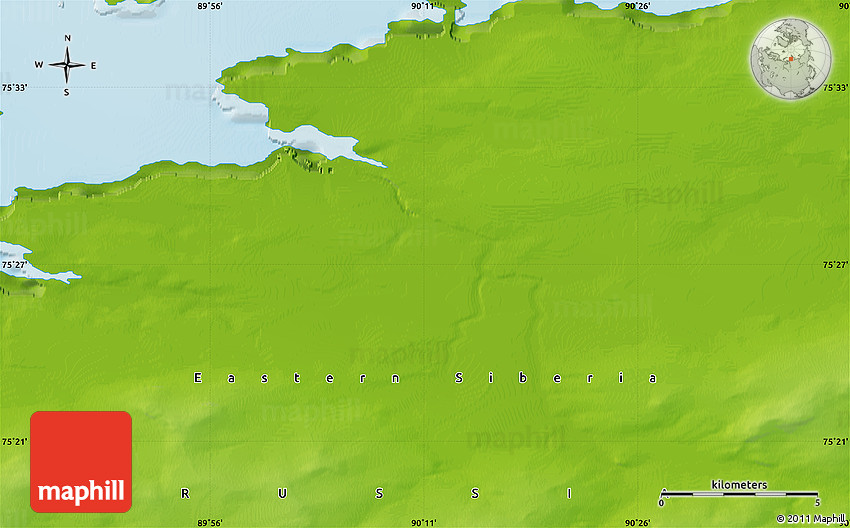Click the 75°33' latitude label on left
Screen dimensions: 850x528
(14, 88)
